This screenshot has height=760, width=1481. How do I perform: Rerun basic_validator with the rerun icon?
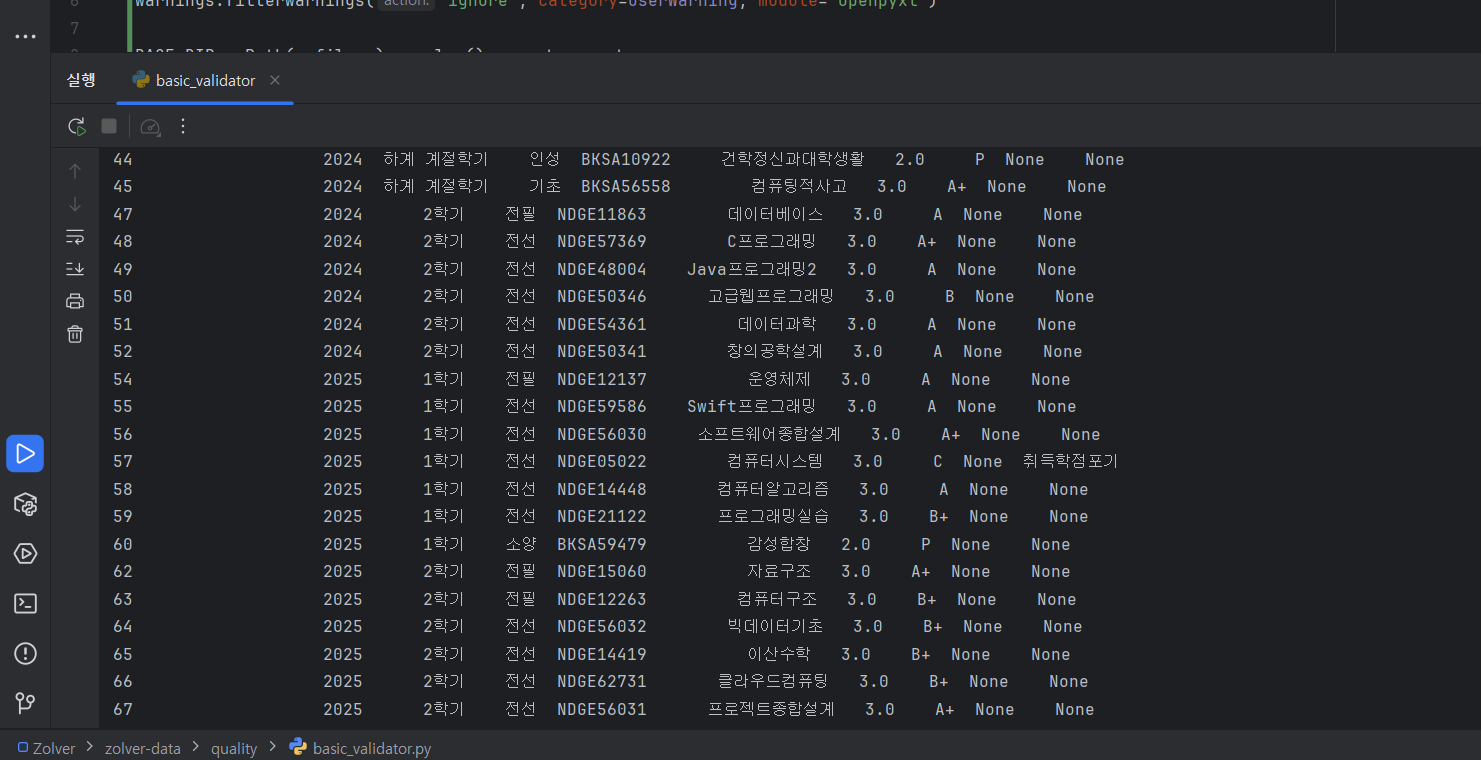point(76,126)
